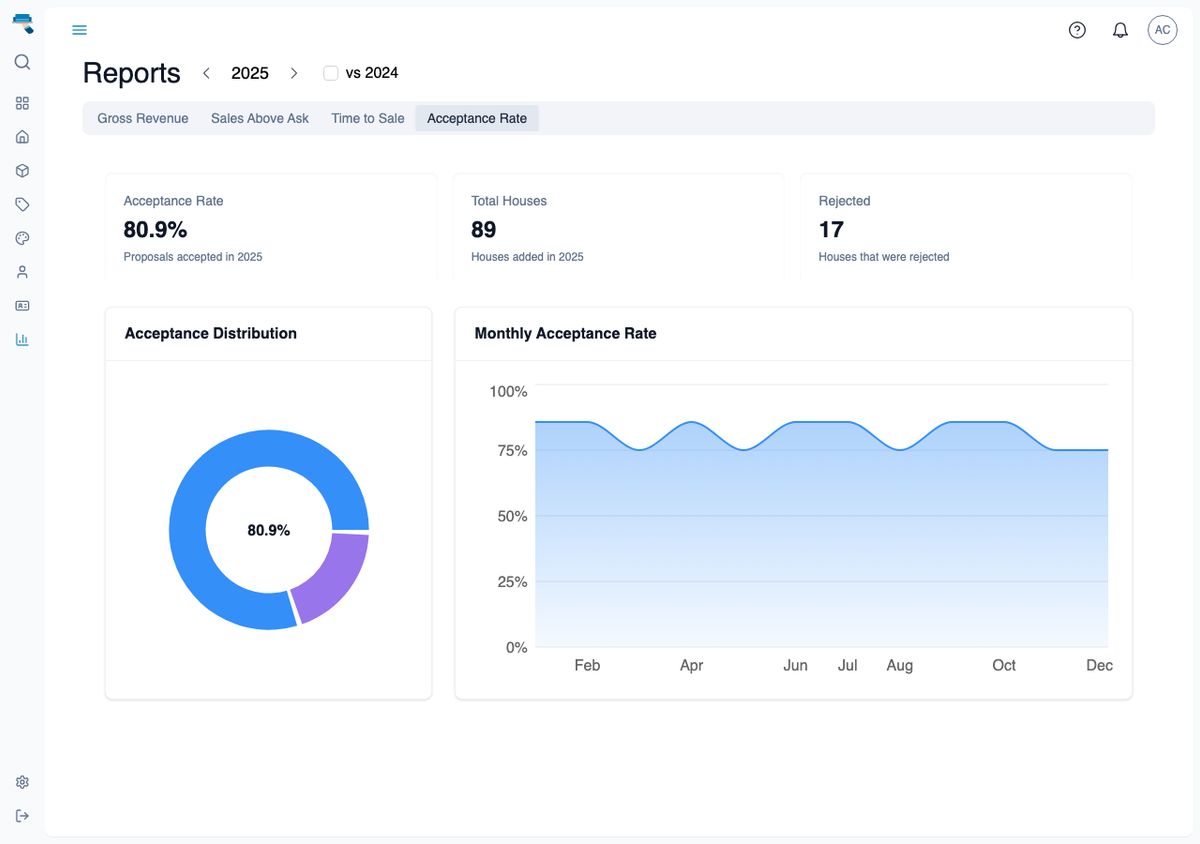The image size is (1200, 844).
Task: Click the Rejected value 17
Action: [x=831, y=230]
